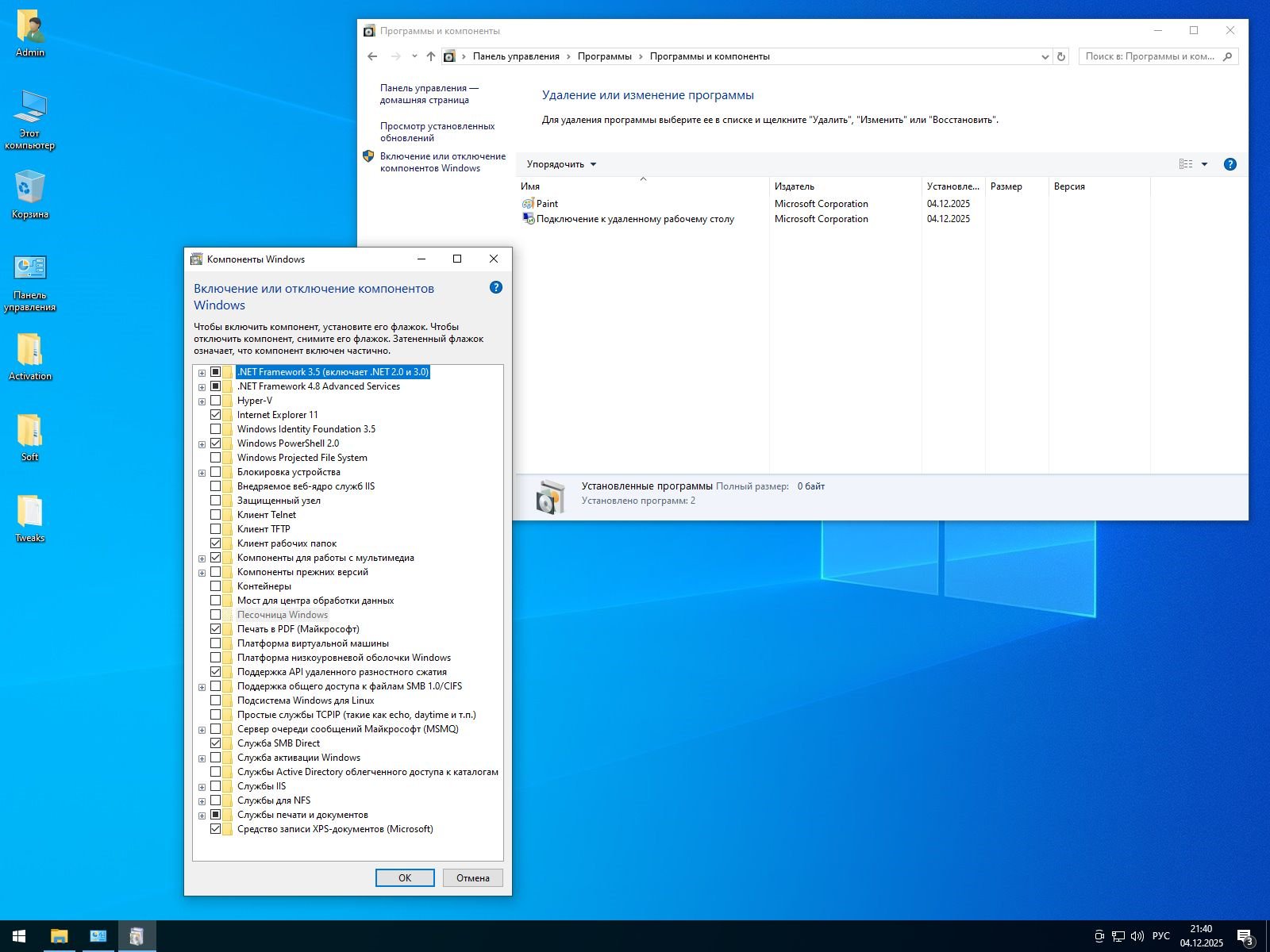Uncheck the Internet Explorer 11 checkbox

pyautogui.click(x=216, y=415)
